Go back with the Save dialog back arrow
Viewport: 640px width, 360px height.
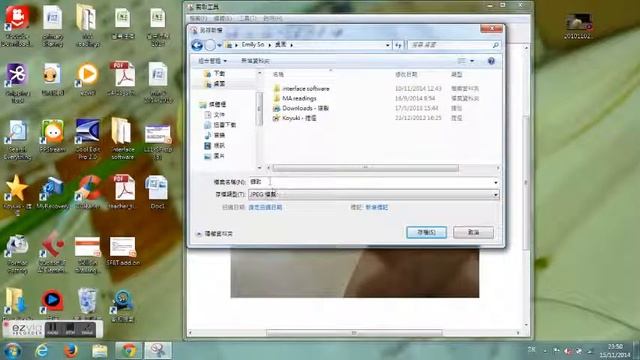(197, 45)
